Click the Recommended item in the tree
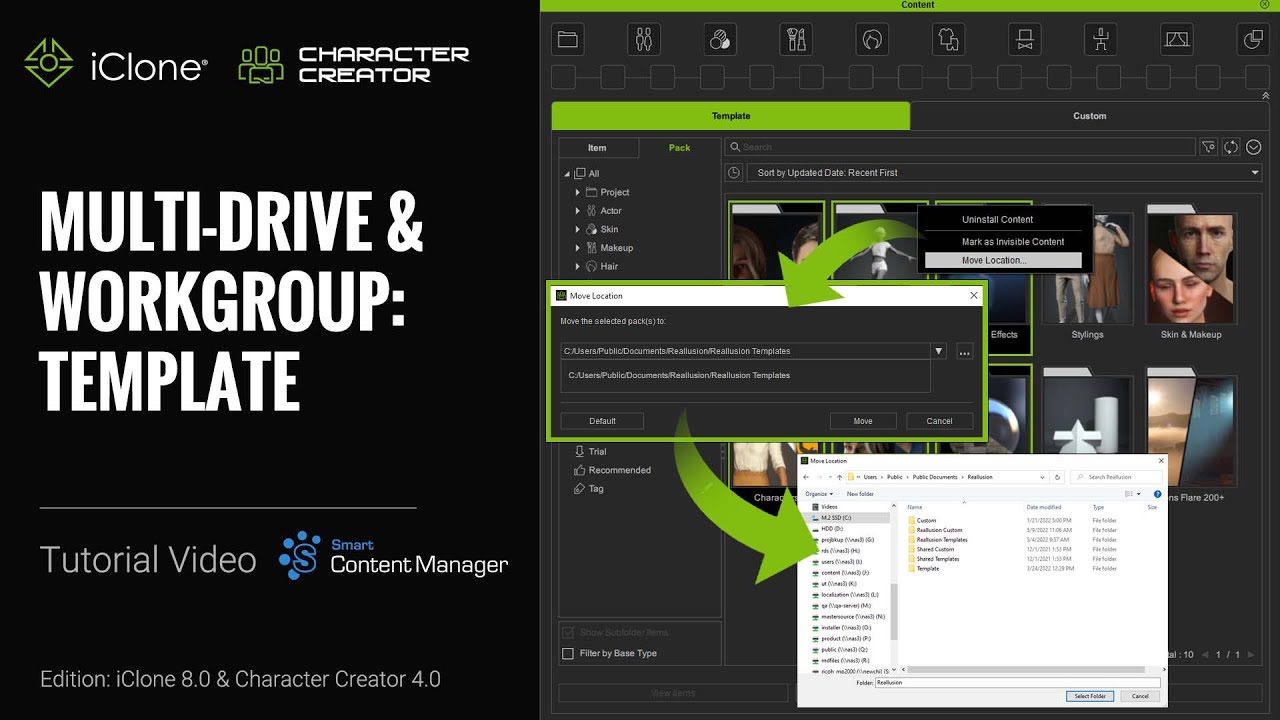The width and height of the screenshot is (1280, 720). click(612, 470)
